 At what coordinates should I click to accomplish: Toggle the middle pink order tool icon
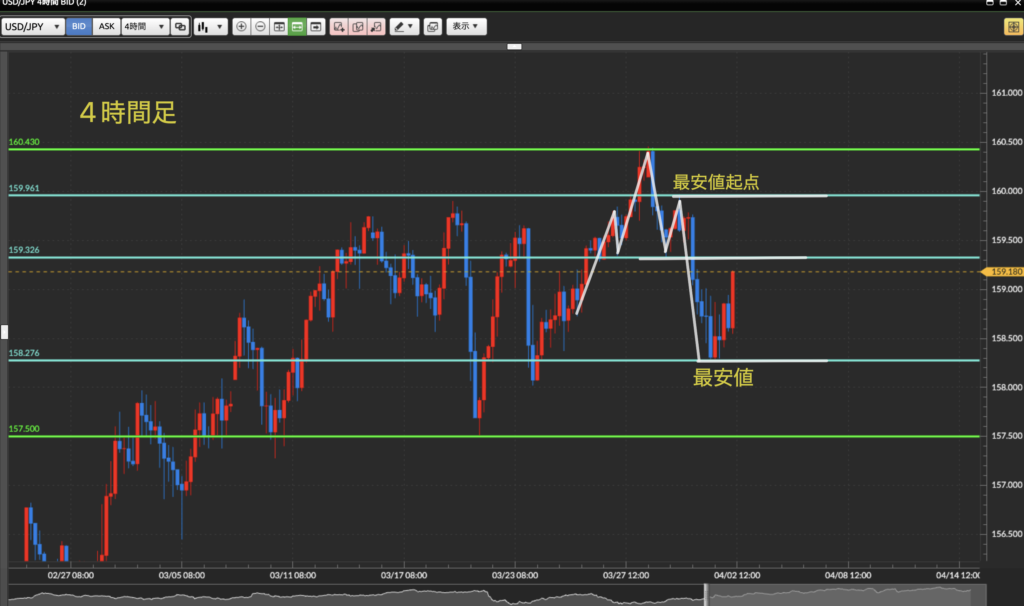click(x=357, y=27)
